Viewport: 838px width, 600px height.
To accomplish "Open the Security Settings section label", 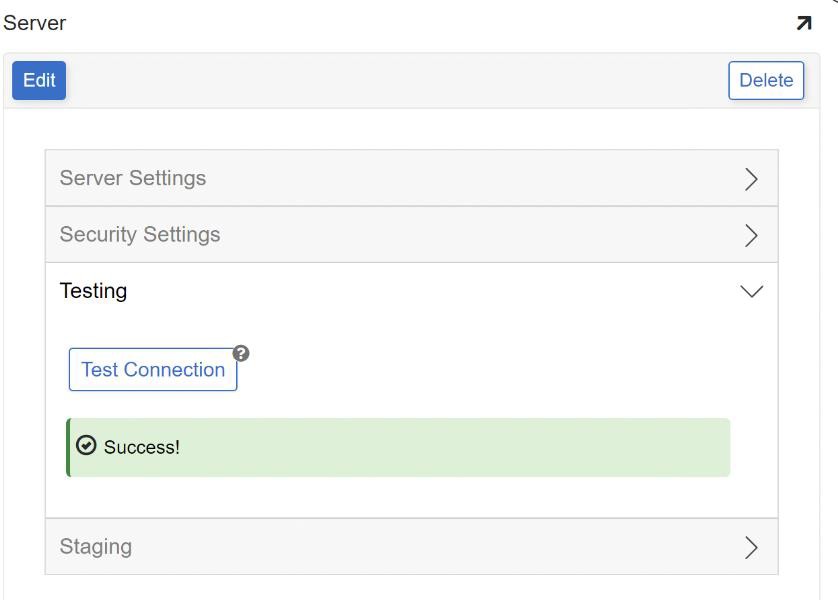I will [x=140, y=235].
